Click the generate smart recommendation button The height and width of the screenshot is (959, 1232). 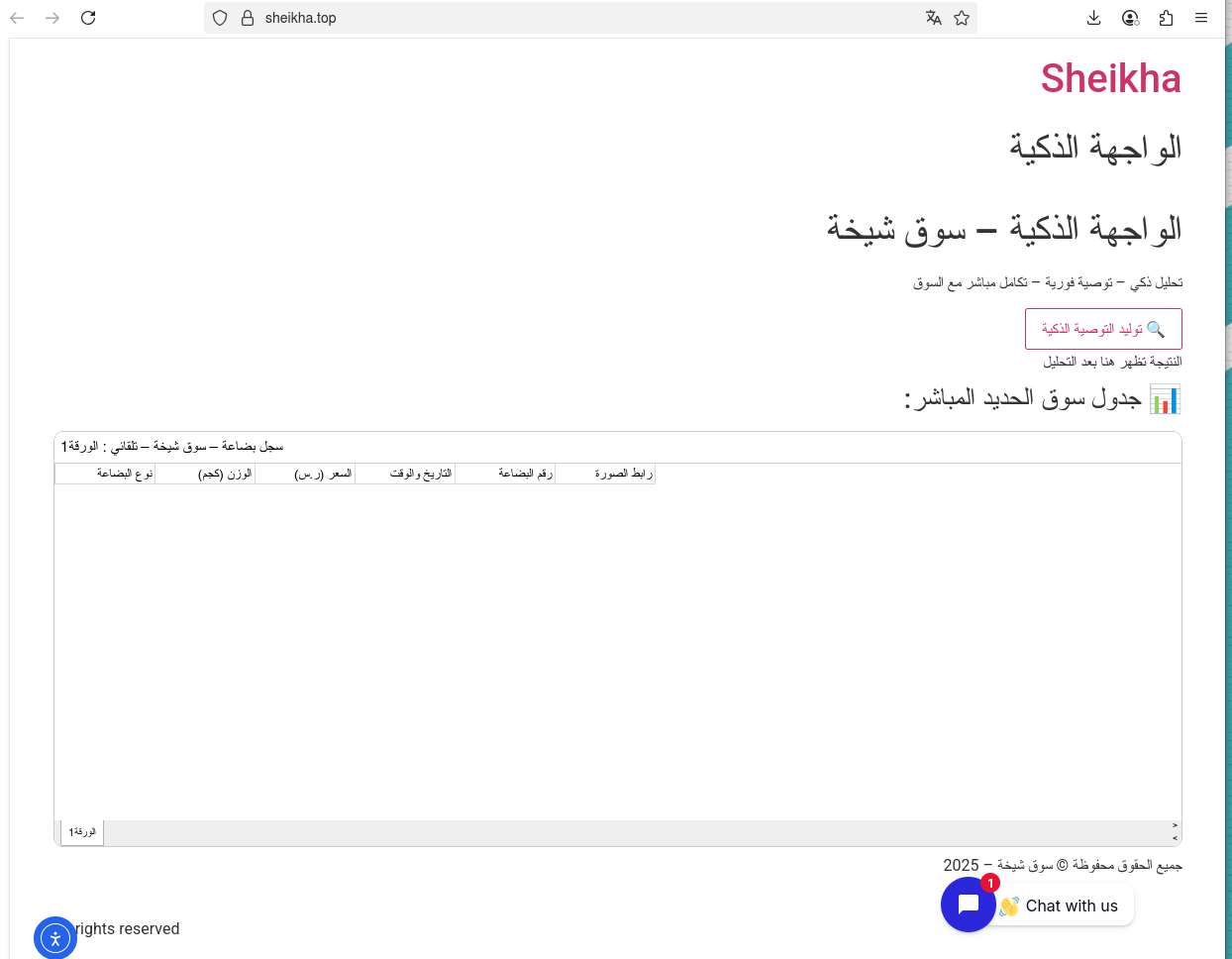pos(1103,329)
